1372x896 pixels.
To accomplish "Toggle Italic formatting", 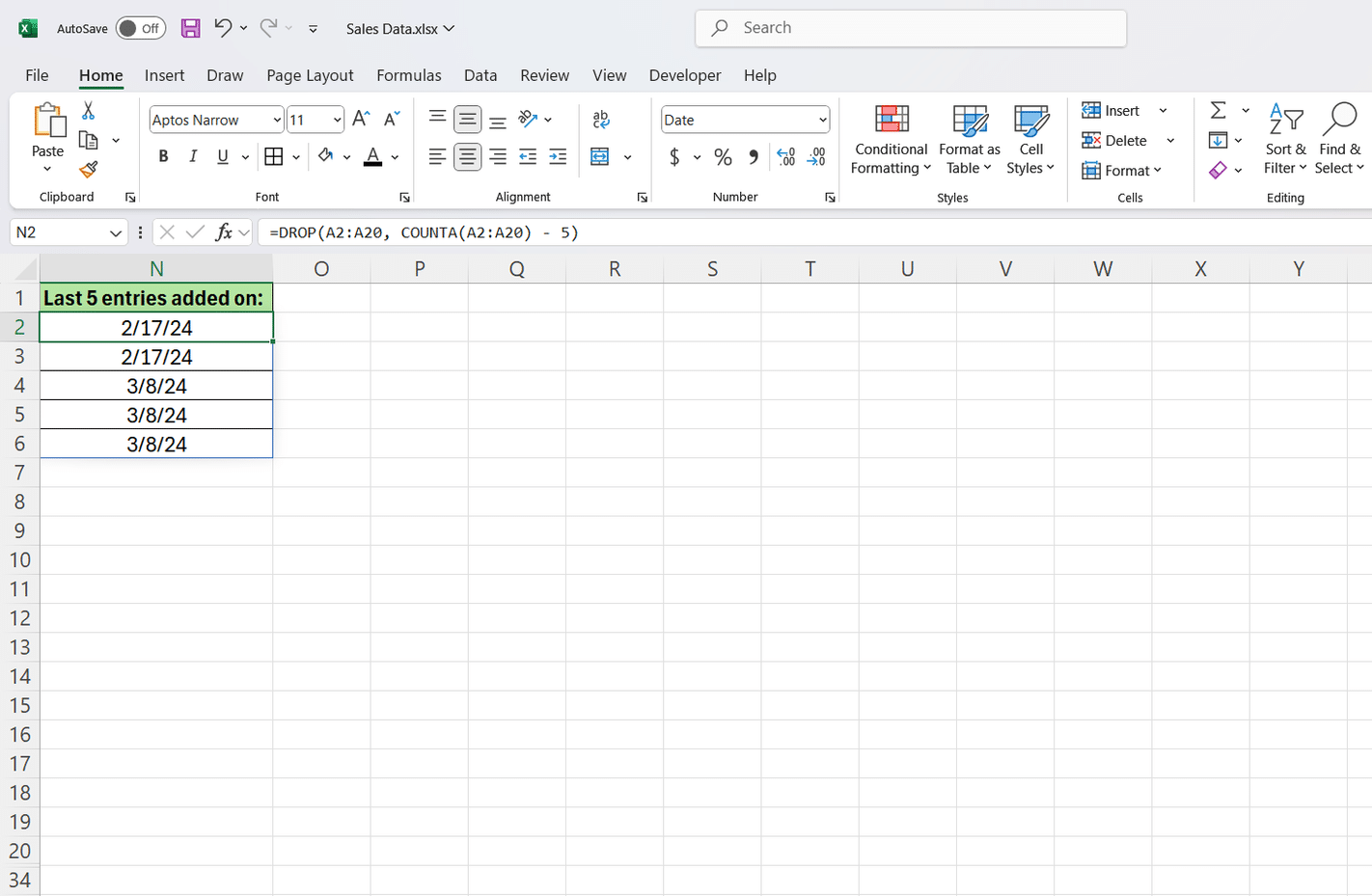I will coord(193,156).
